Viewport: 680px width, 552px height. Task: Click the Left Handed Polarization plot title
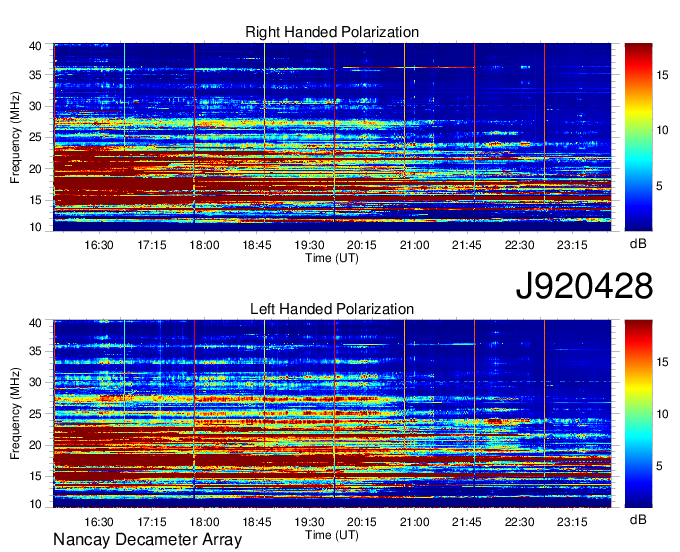click(x=332, y=309)
